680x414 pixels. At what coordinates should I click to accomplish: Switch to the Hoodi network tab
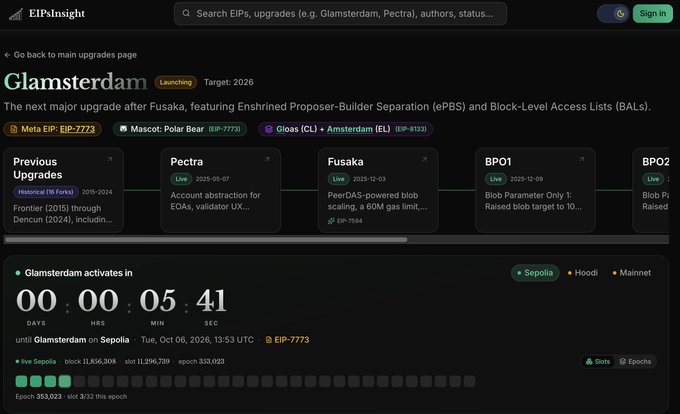(x=583, y=273)
